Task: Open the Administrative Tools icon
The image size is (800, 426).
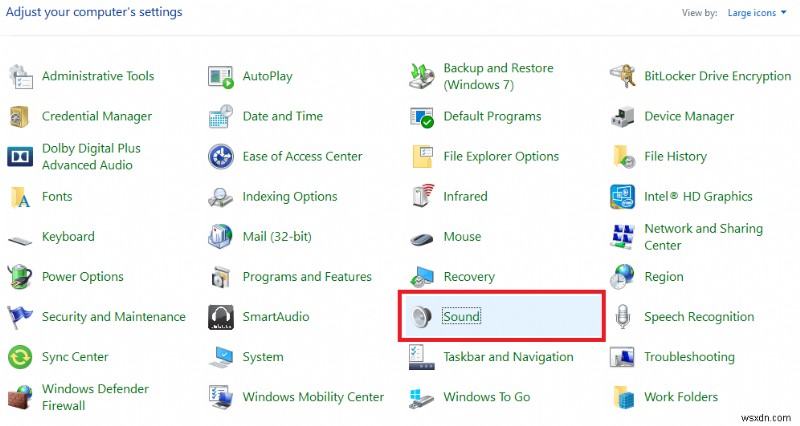Action: (20, 77)
